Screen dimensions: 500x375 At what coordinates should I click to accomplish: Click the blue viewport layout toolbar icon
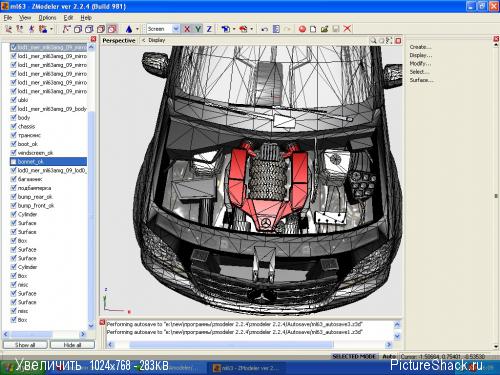coord(226,29)
